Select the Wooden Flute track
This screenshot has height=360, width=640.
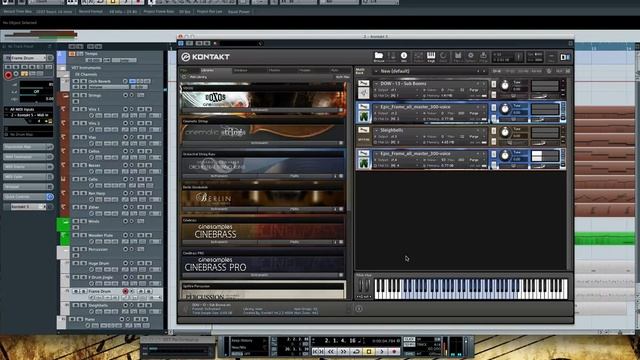[x=100, y=235]
